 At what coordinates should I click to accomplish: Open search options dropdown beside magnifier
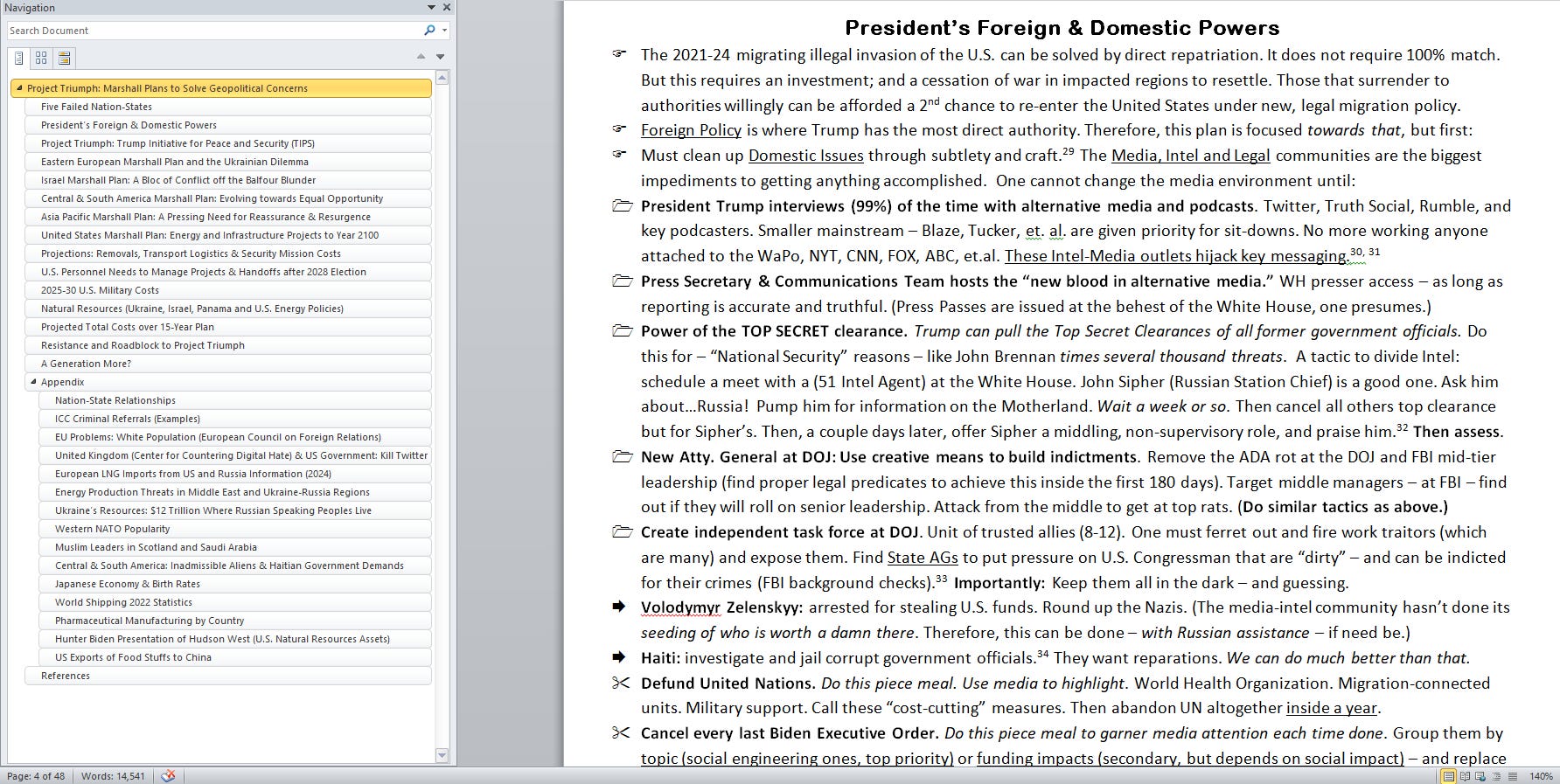tap(445, 31)
